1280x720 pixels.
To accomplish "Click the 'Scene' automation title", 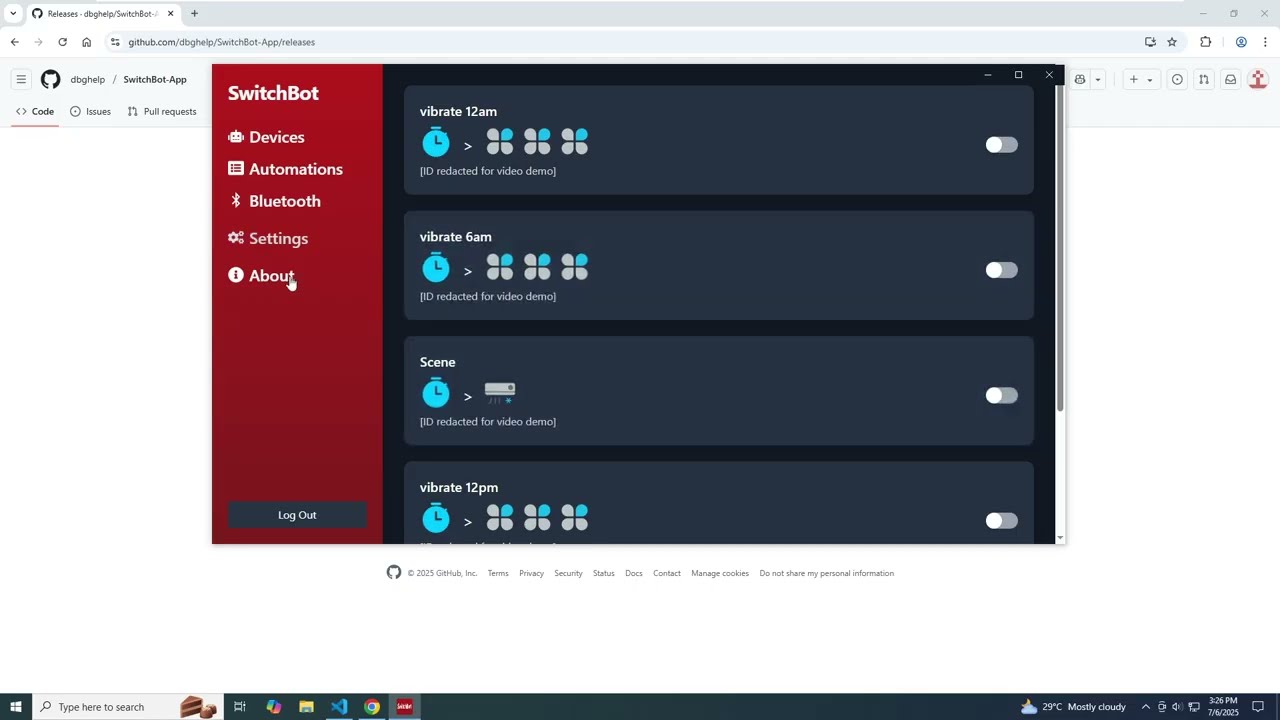I will click(x=438, y=362).
